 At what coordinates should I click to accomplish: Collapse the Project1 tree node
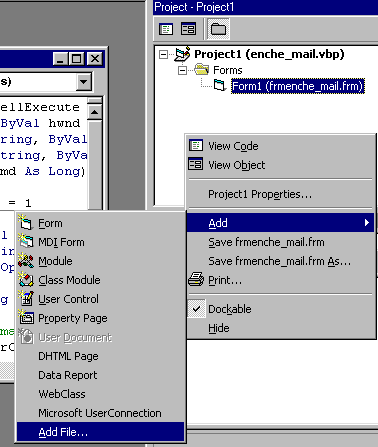[163, 54]
